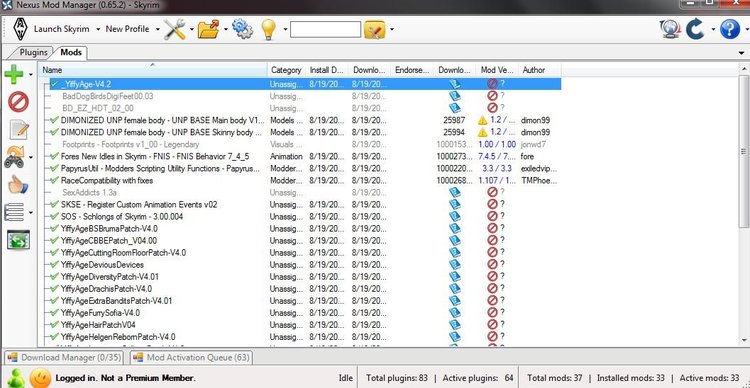Click warning icon on UNP BASE Main body row
This screenshot has width=750, height=388.
click(x=483, y=120)
